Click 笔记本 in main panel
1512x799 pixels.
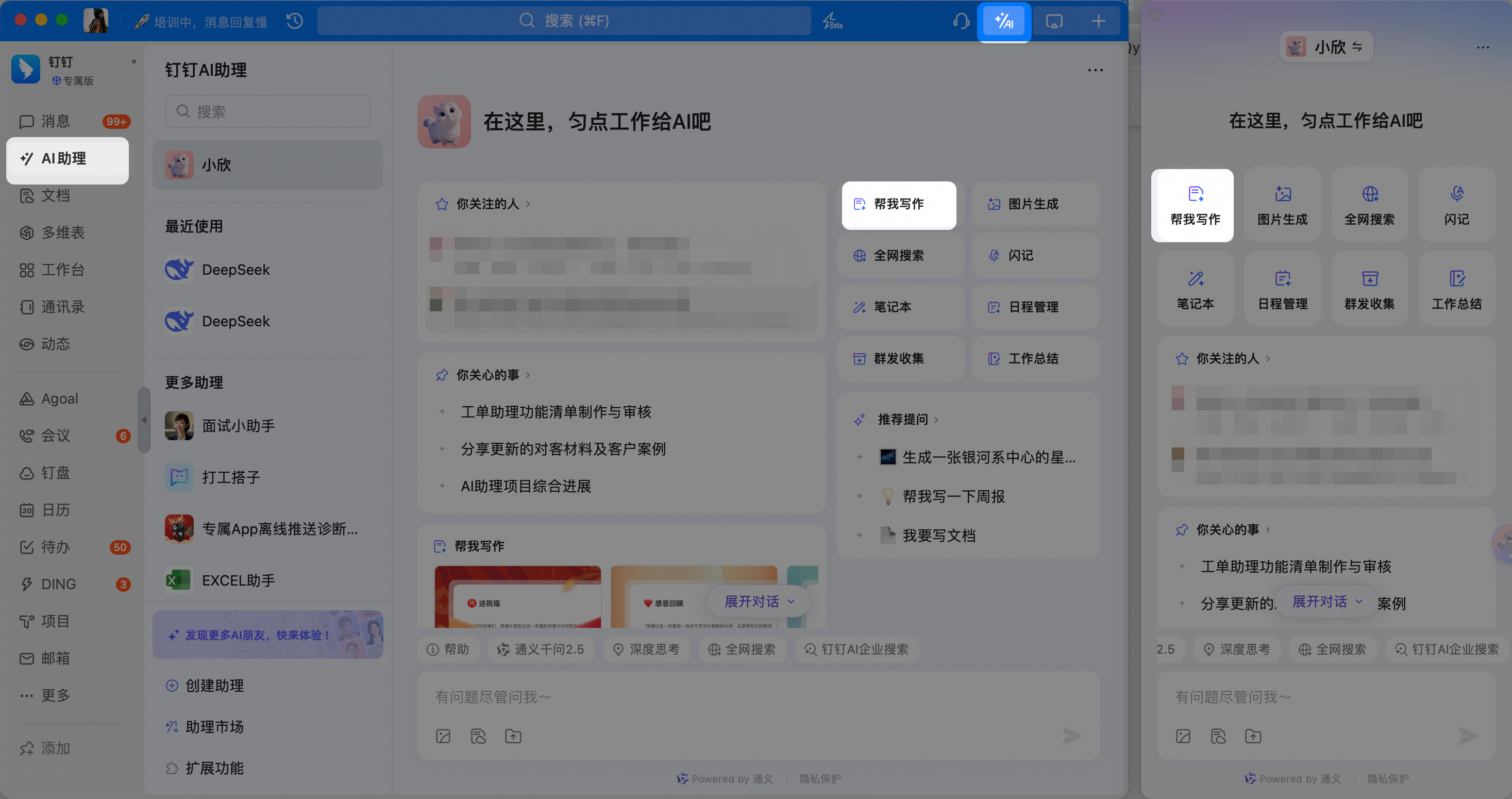[901, 307]
